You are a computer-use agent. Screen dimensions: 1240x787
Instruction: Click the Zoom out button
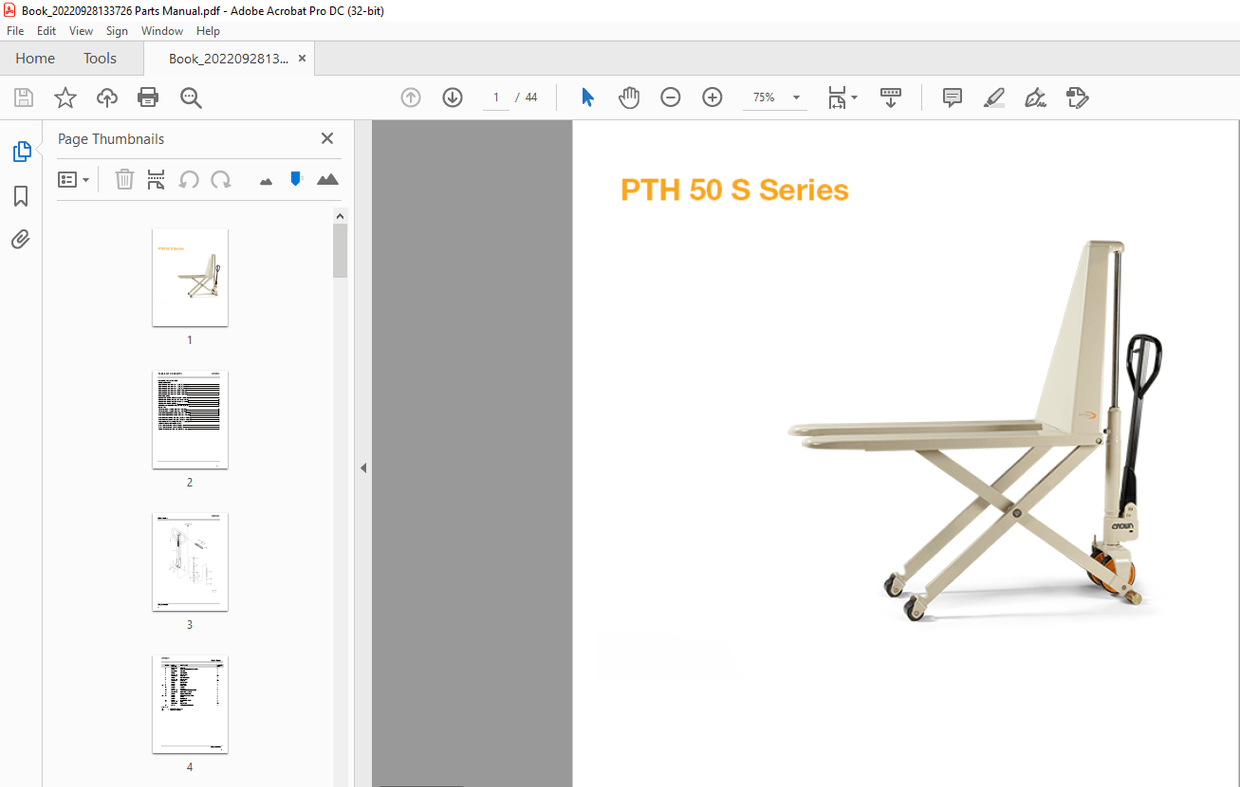(670, 97)
